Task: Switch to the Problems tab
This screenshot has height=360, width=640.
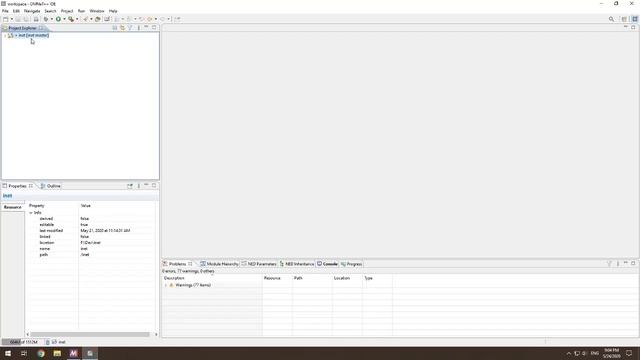Action: point(178,264)
